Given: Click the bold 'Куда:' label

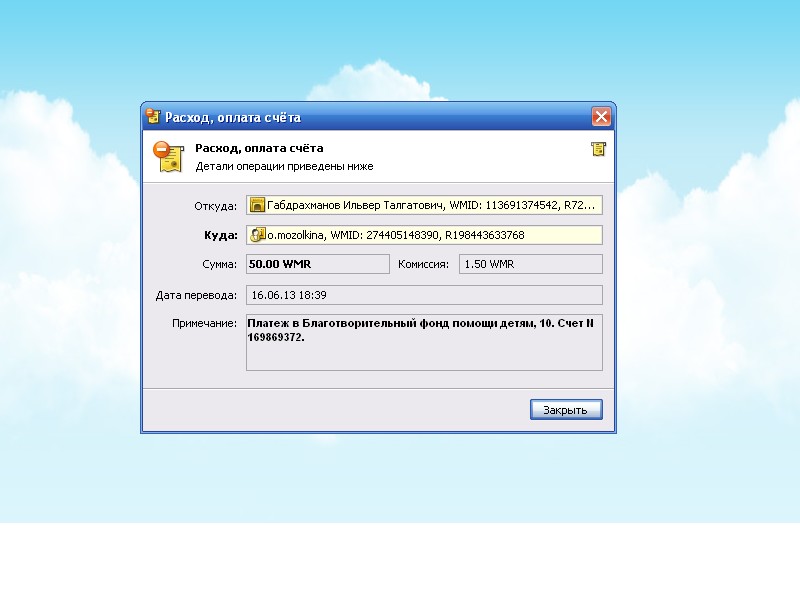Looking at the screenshot, I should point(221,235).
